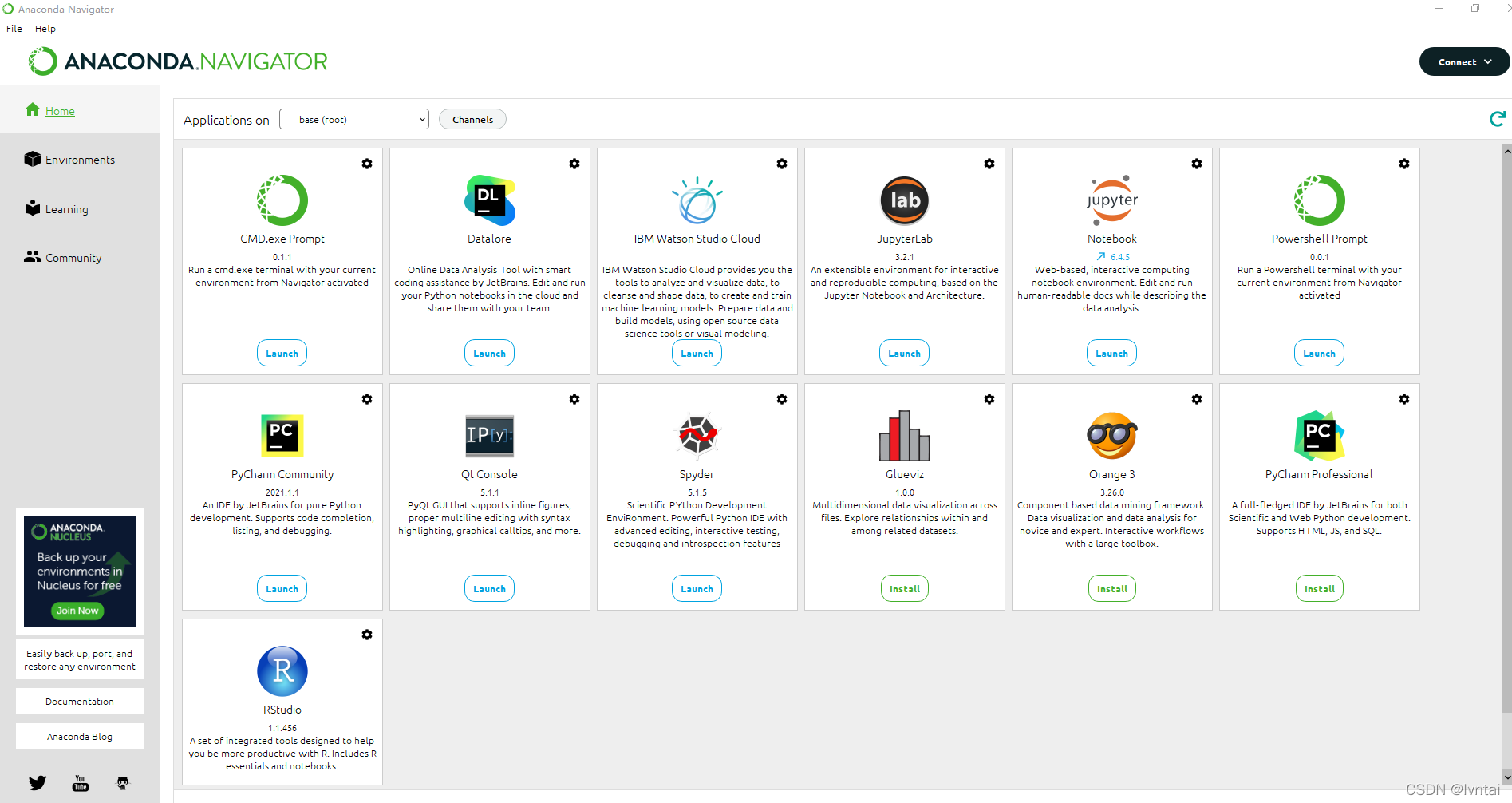Switch to the Environments tab

click(x=80, y=160)
